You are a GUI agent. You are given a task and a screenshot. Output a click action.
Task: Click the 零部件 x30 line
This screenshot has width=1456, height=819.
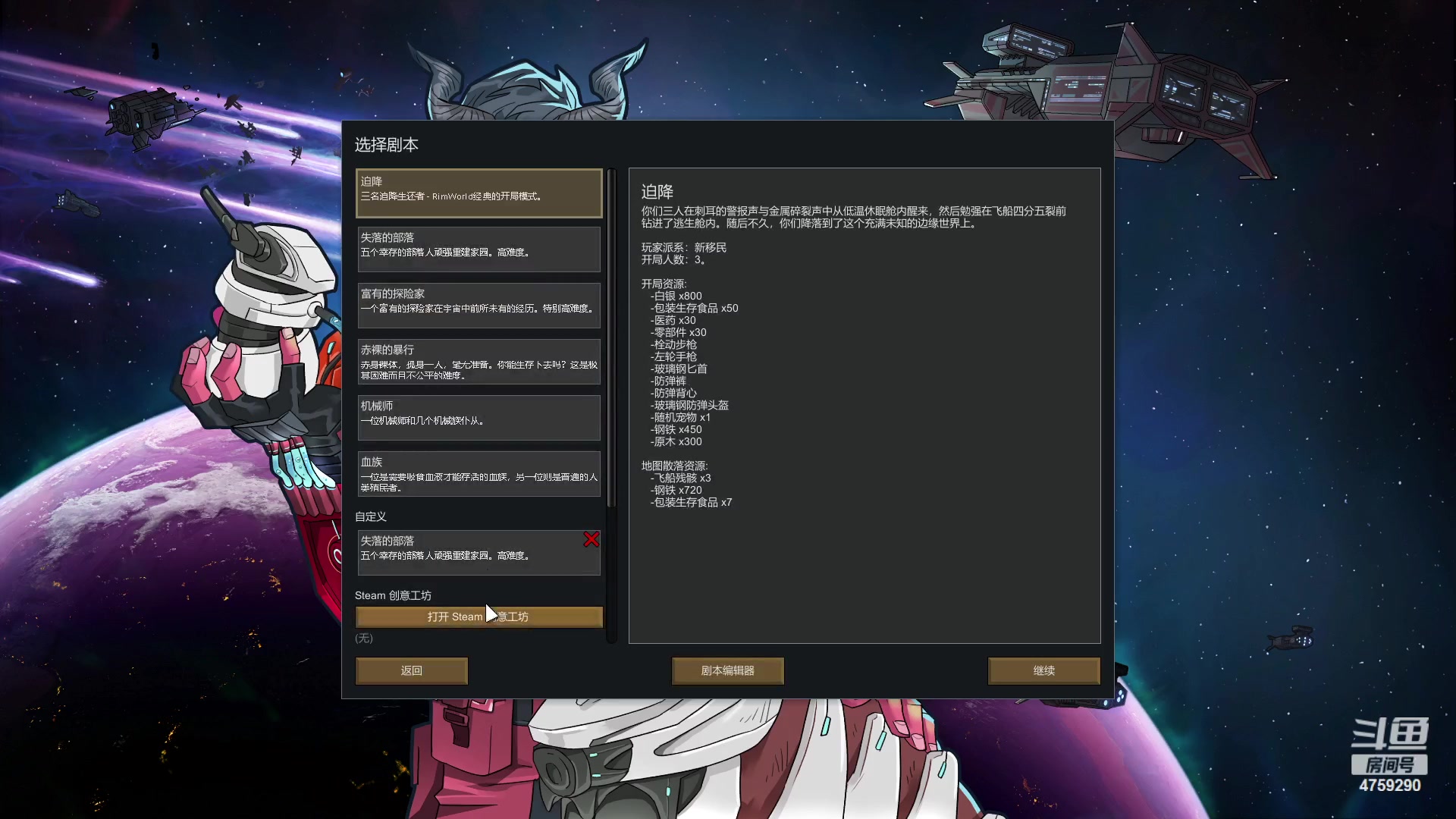pyautogui.click(x=679, y=332)
